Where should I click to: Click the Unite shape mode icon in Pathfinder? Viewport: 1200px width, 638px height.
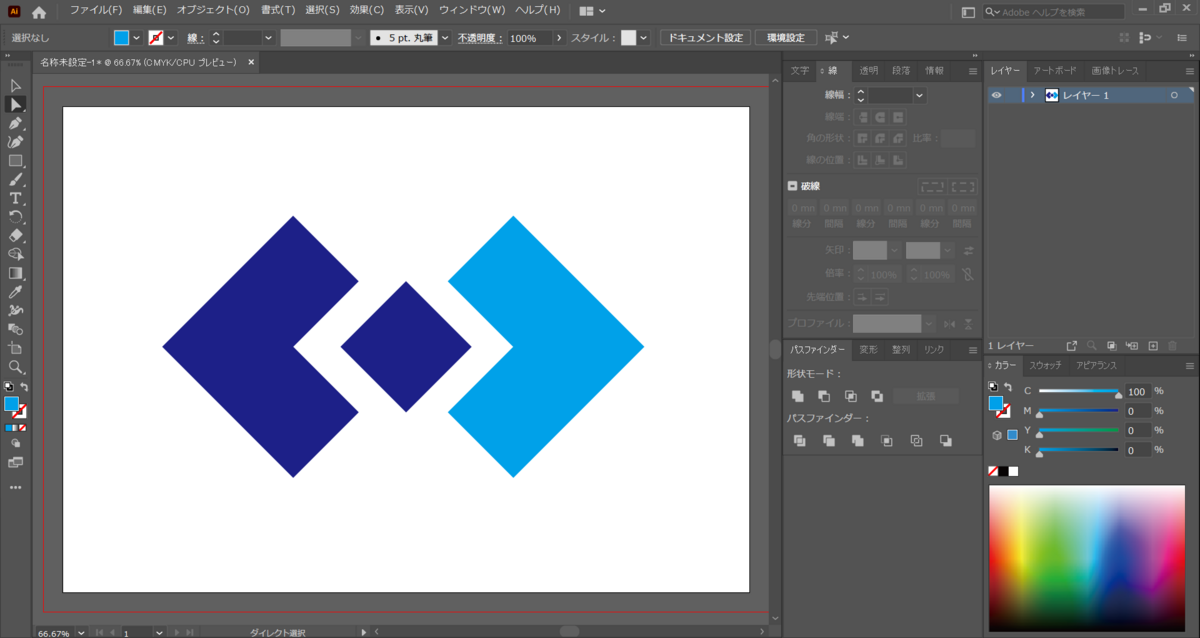pyautogui.click(x=798, y=396)
